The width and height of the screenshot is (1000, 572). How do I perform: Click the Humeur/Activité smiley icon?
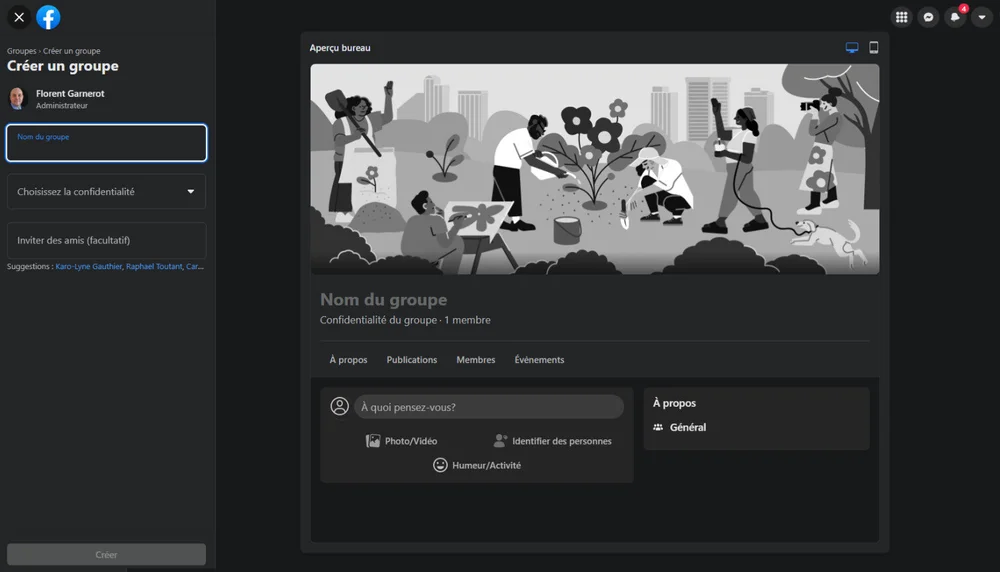[x=440, y=465]
